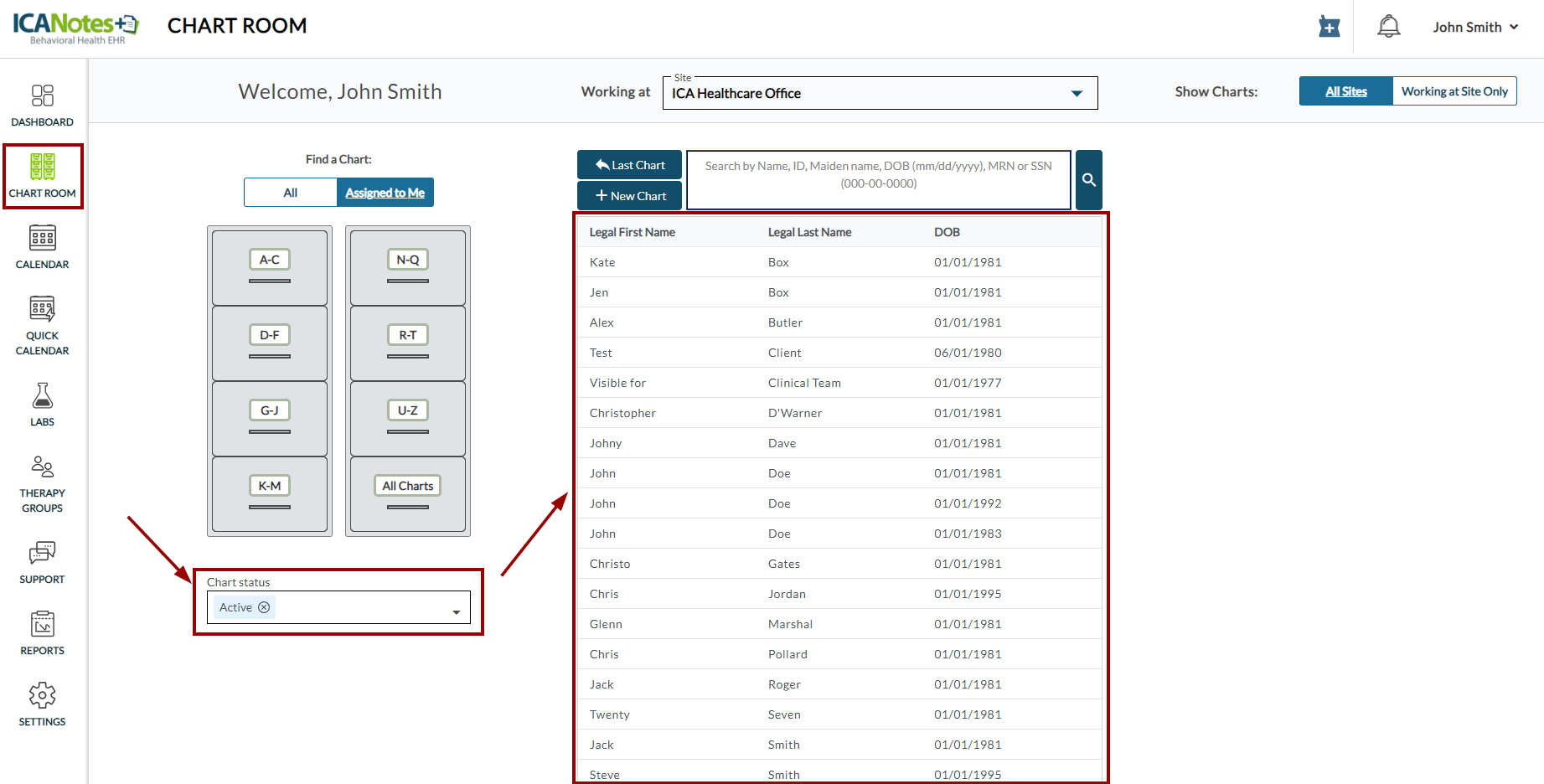The height and width of the screenshot is (784, 1544).
Task: Open Therapy Groups from the sidebar
Action: tap(42, 483)
